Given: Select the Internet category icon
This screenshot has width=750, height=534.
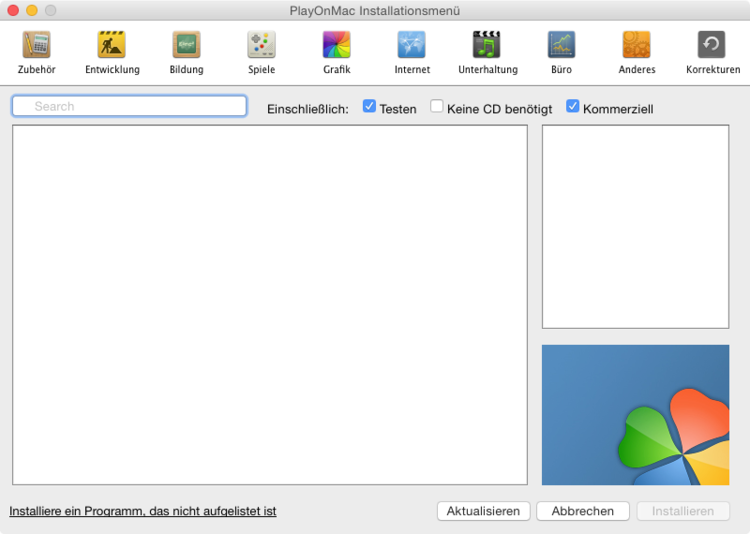Looking at the screenshot, I should click(x=411, y=44).
